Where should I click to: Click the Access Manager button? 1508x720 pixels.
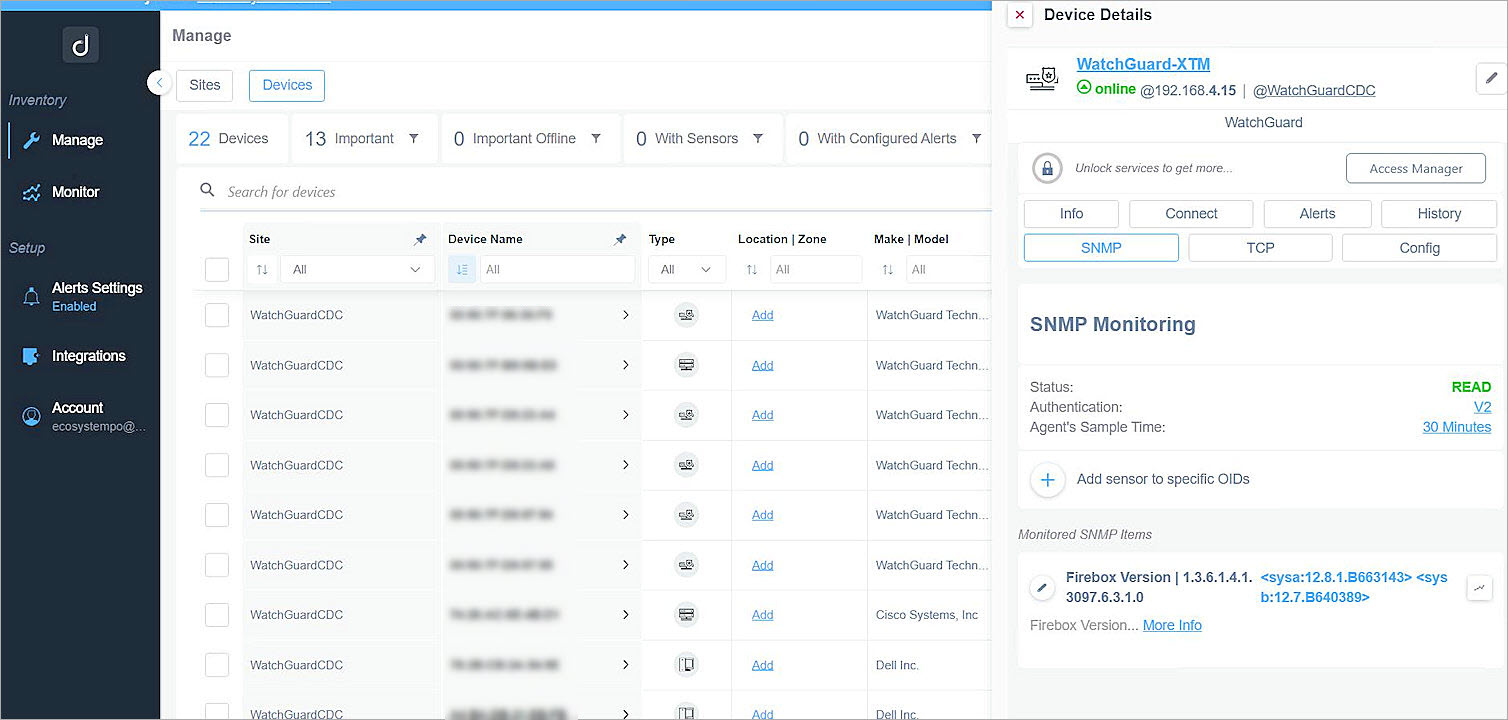[1415, 169]
